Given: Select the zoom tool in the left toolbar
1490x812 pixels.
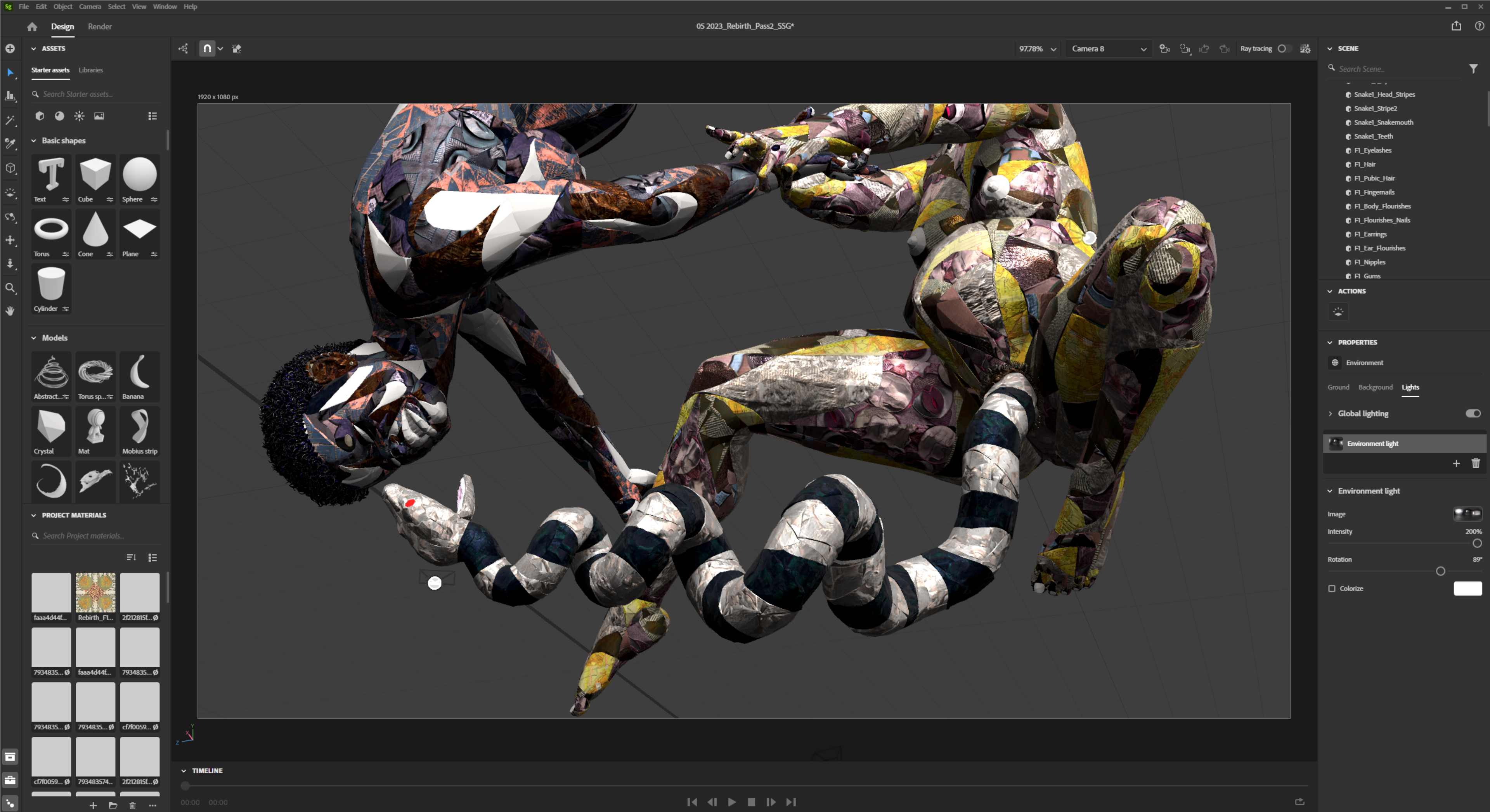Looking at the screenshot, I should point(10,287).
